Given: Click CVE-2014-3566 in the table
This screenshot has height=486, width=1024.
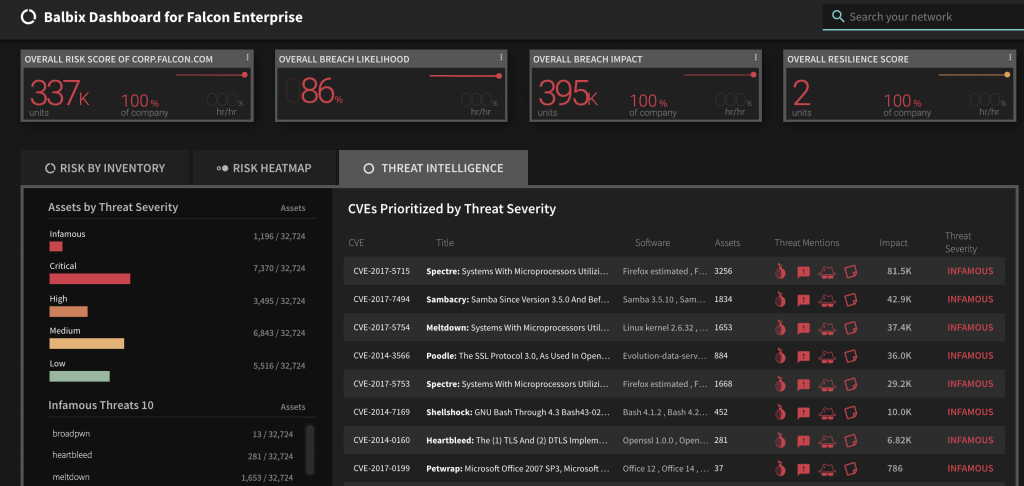Looking at the screenshot, I should click(x=381, y=355).
